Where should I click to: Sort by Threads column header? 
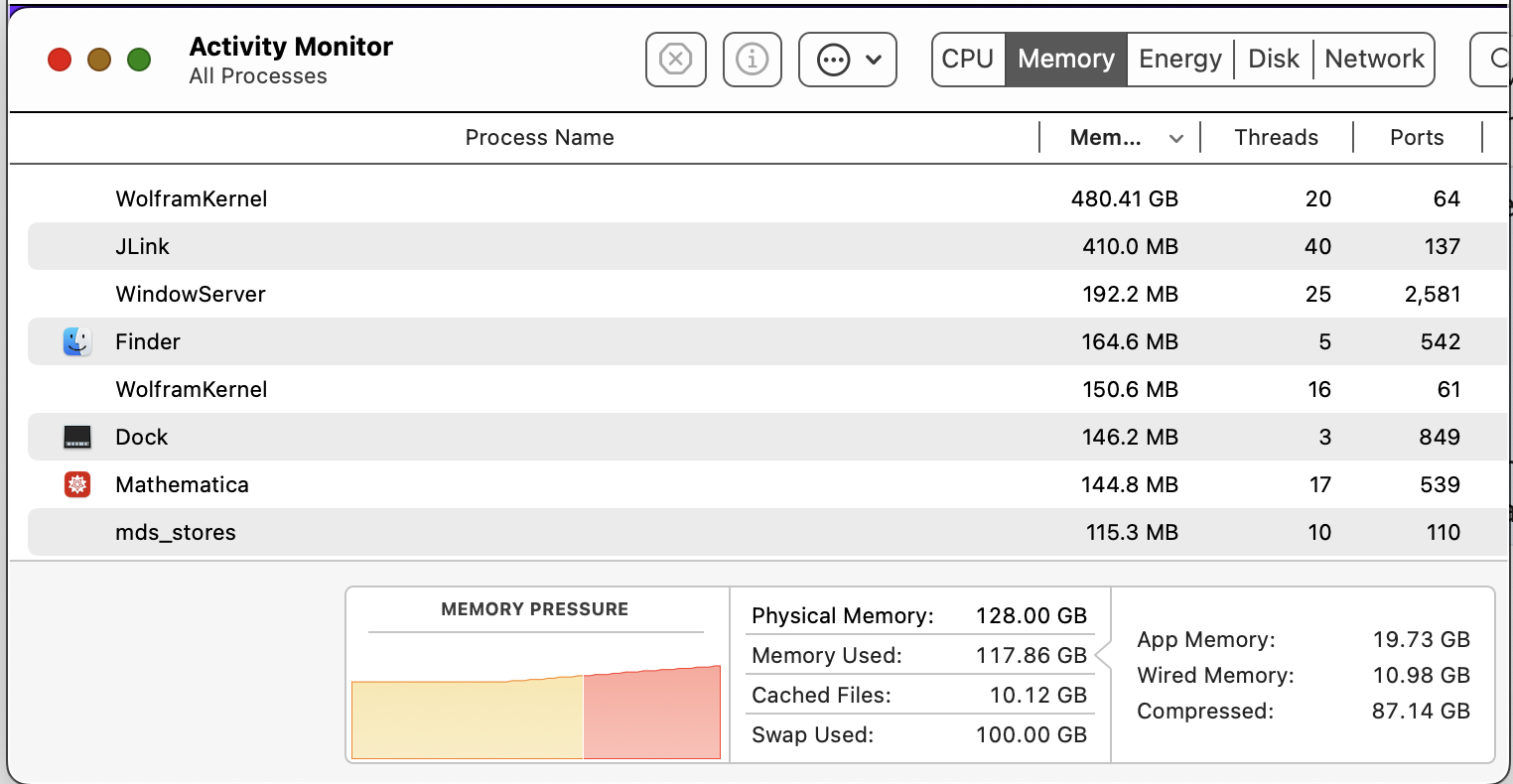pos(1276,138)
